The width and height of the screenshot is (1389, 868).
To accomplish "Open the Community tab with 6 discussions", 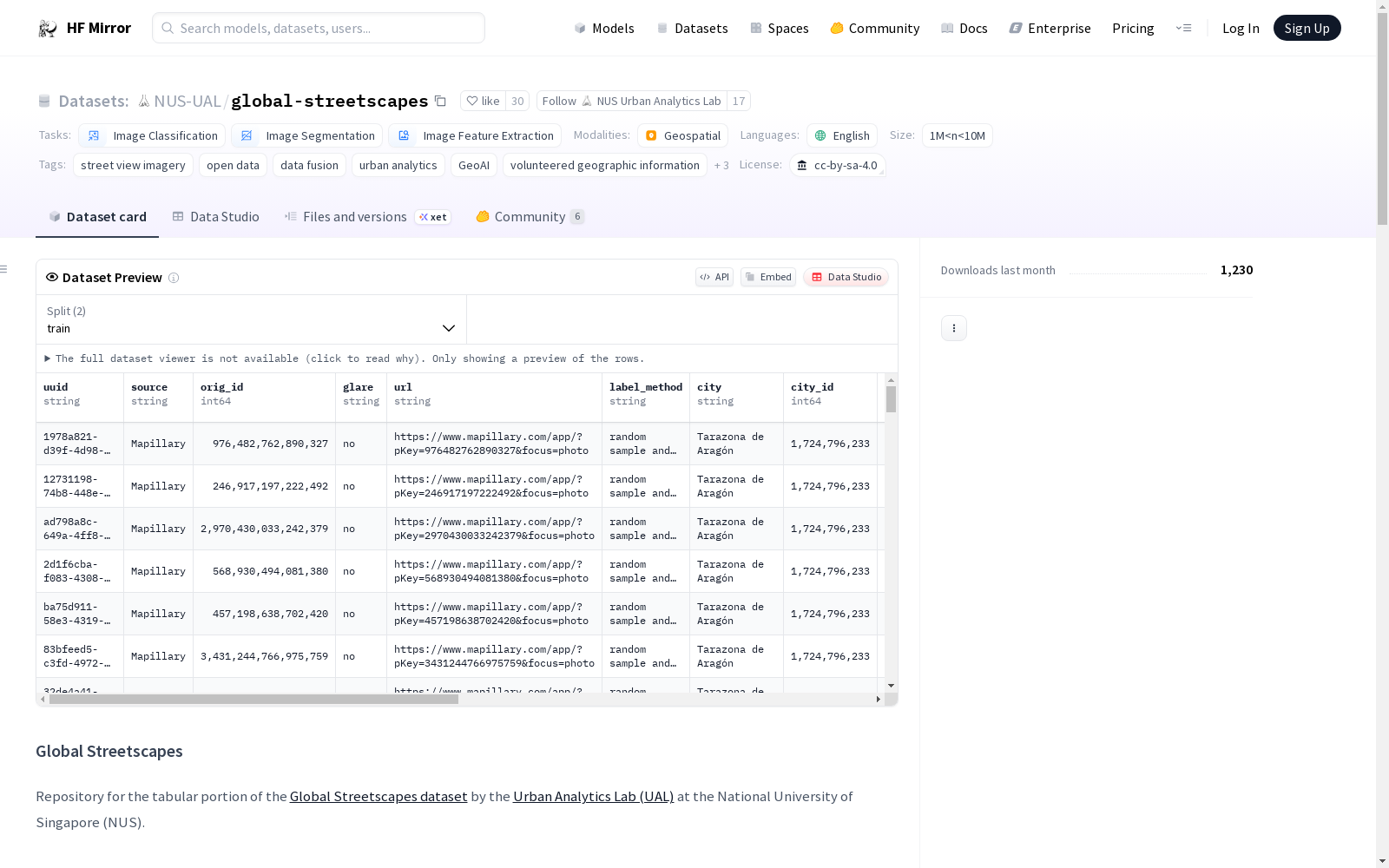I will (x=530, y=217).
